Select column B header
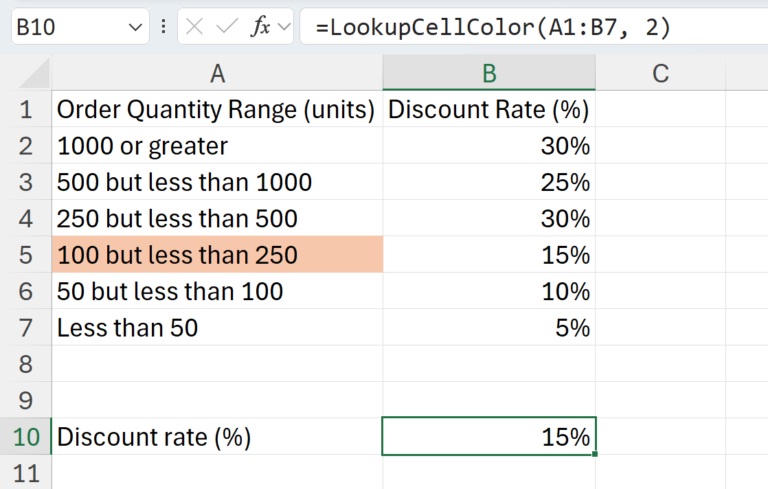The height and width of the screenshot is (489, 768). (x=489, y=73)
